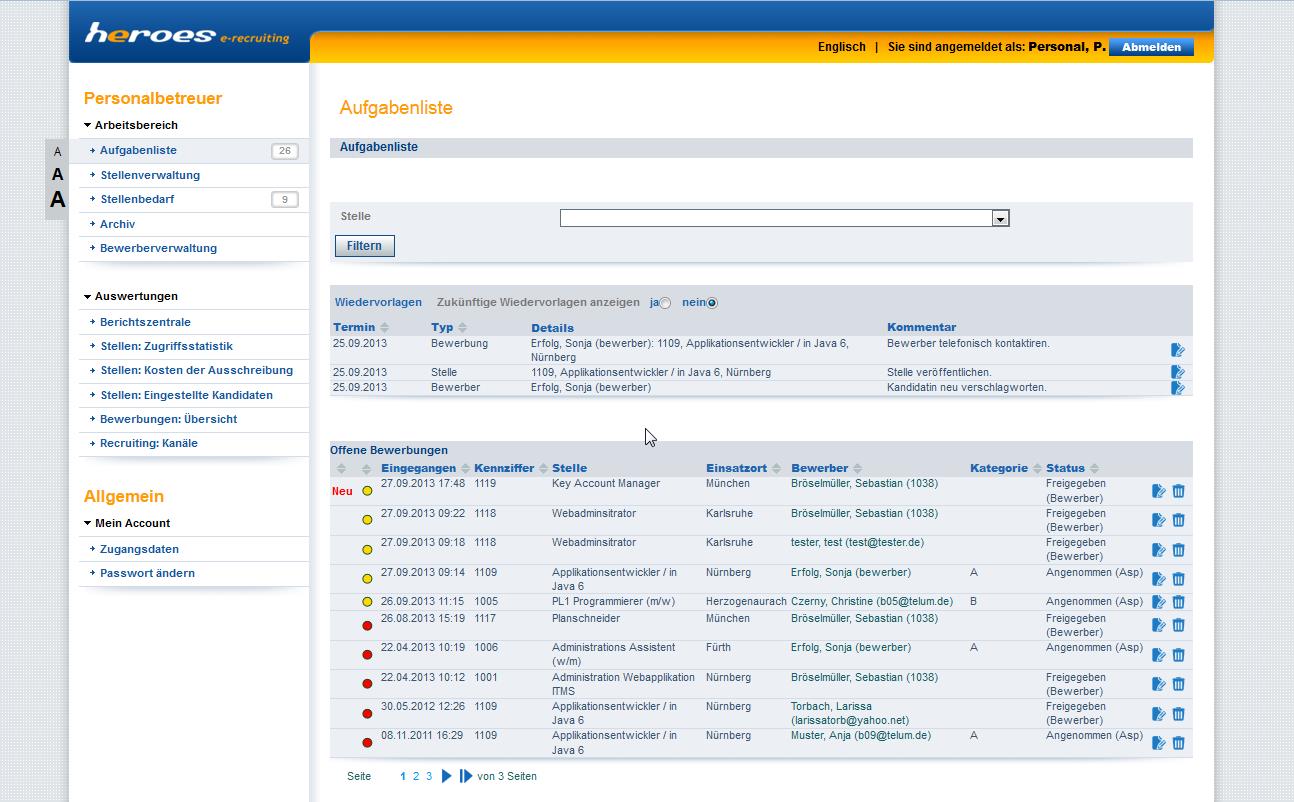
Task: Delete the 27.09.2013 09:22 Webadminsitrator application
Action: click(1178, 520)
